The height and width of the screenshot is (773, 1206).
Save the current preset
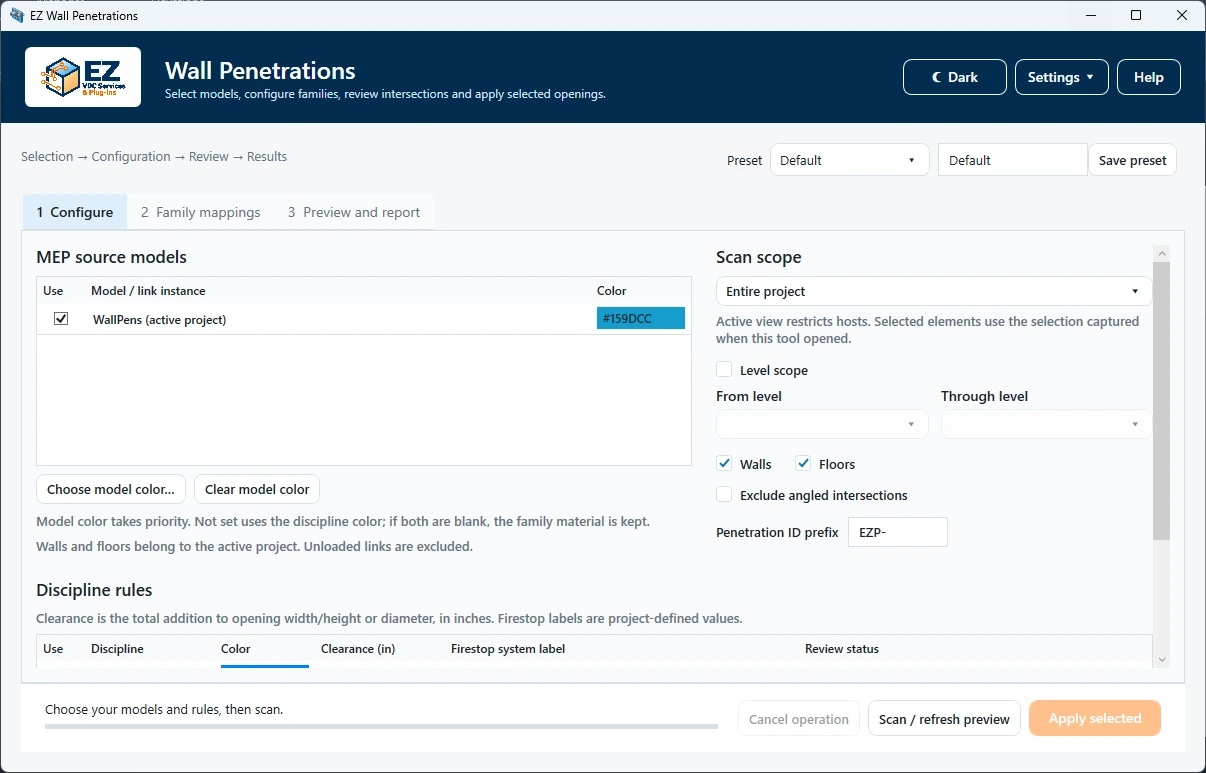point(1132,160)
